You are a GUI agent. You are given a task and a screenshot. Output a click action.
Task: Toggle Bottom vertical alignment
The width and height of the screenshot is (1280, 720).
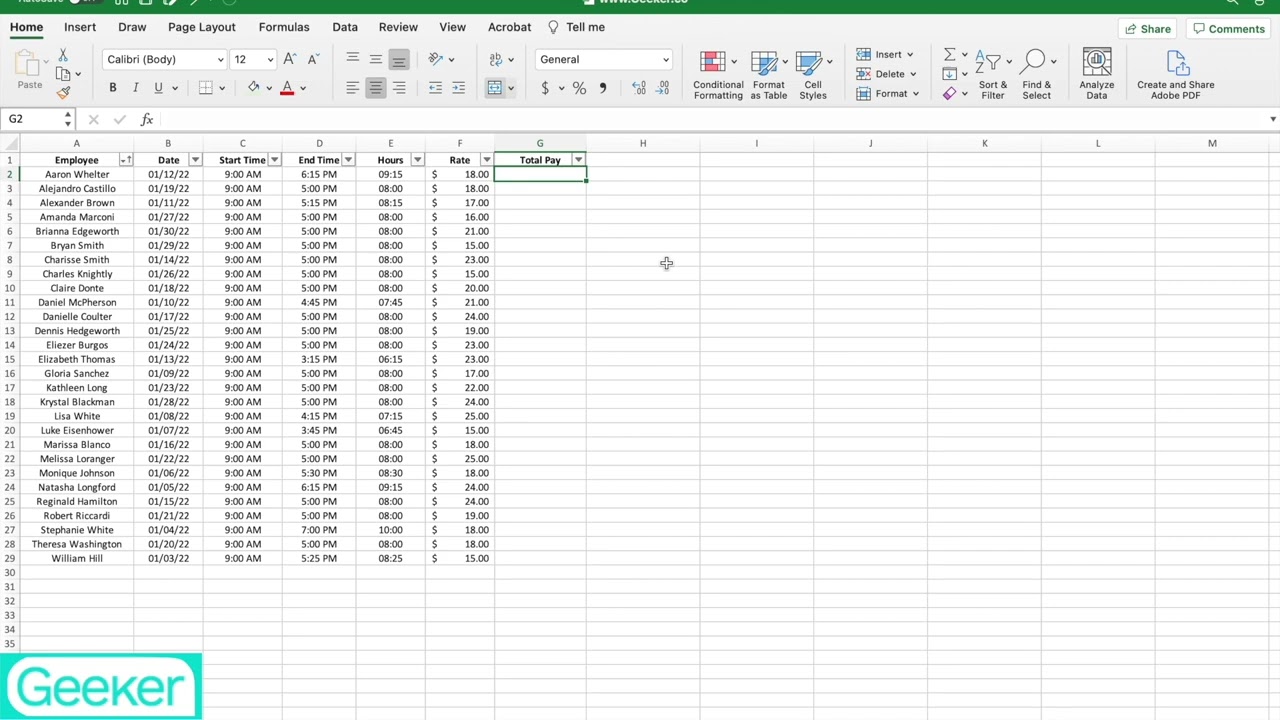coord(399,59)
